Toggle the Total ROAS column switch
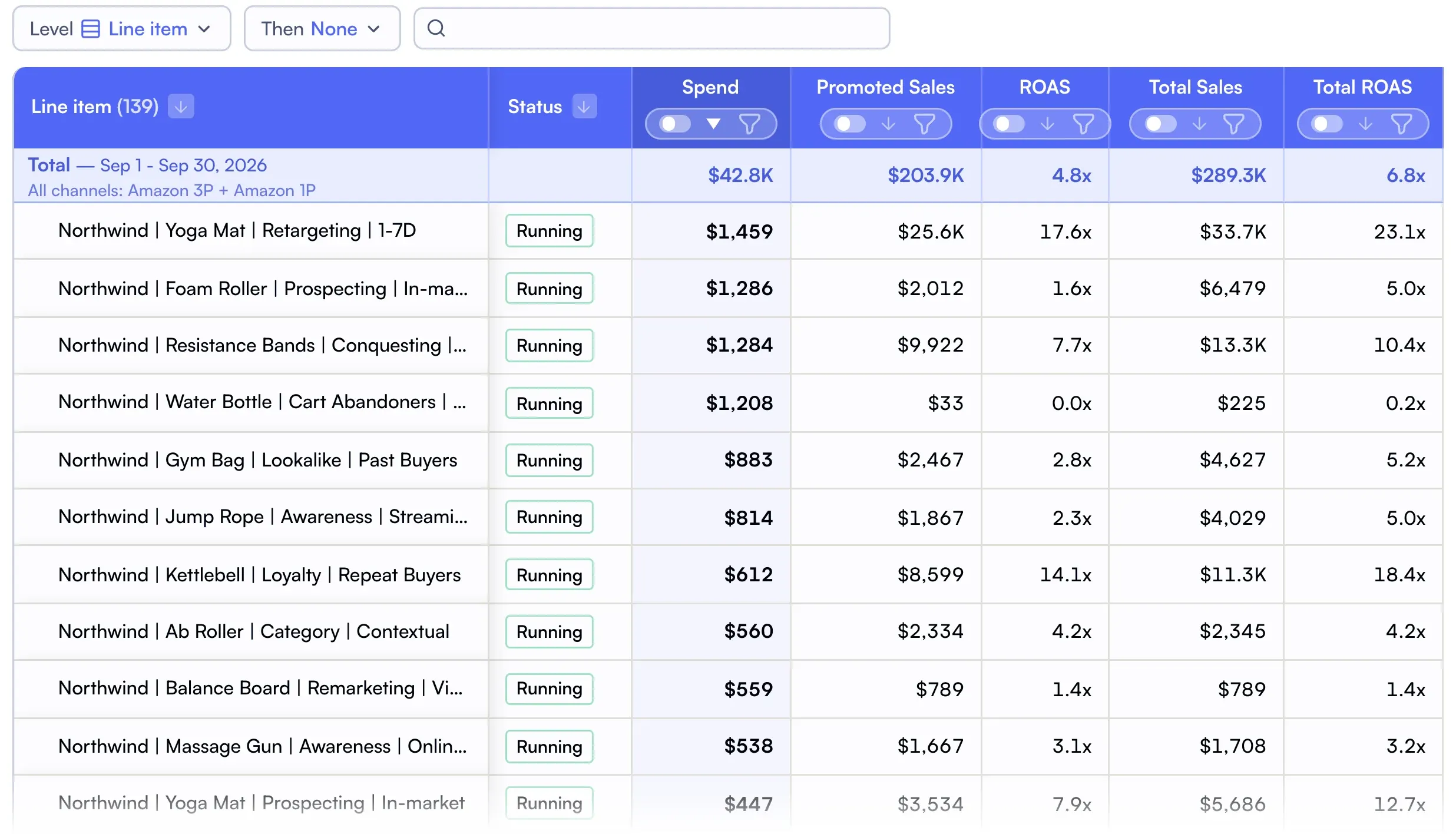 coord(1327,124)
